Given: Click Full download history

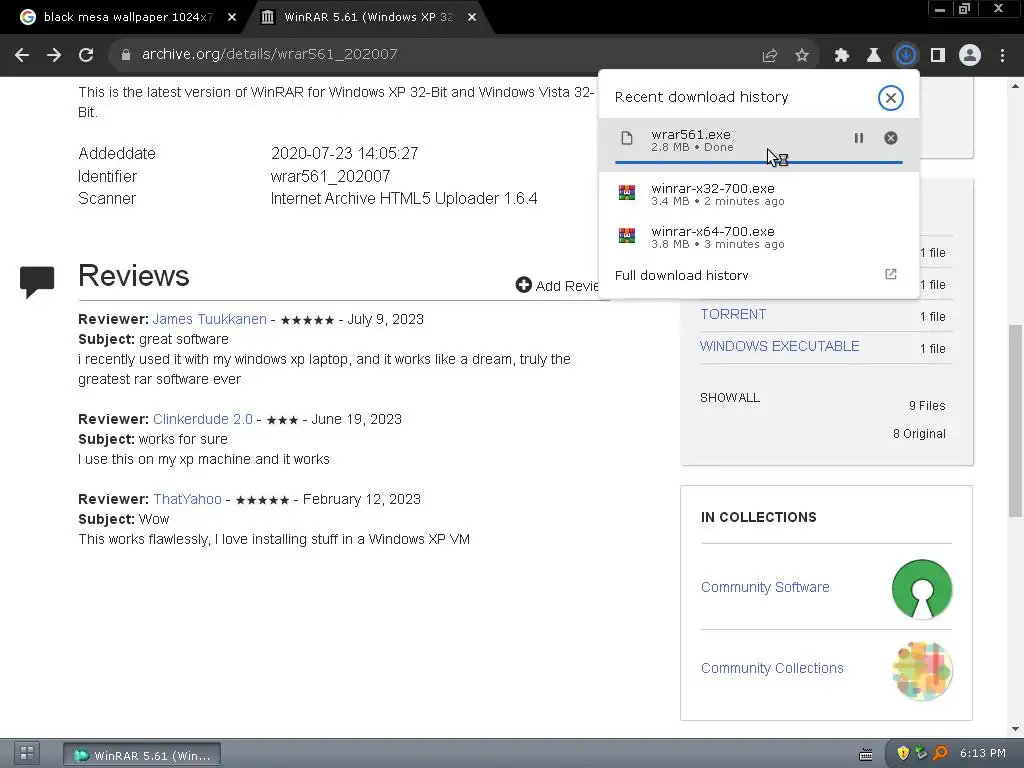Looking at the screenshot, I should [x=681, y=275].
